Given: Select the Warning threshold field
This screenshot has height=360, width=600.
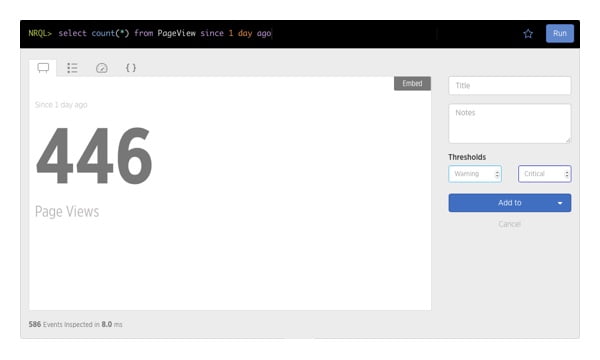Looking at the screenshot, I should (x=475, y=174).
